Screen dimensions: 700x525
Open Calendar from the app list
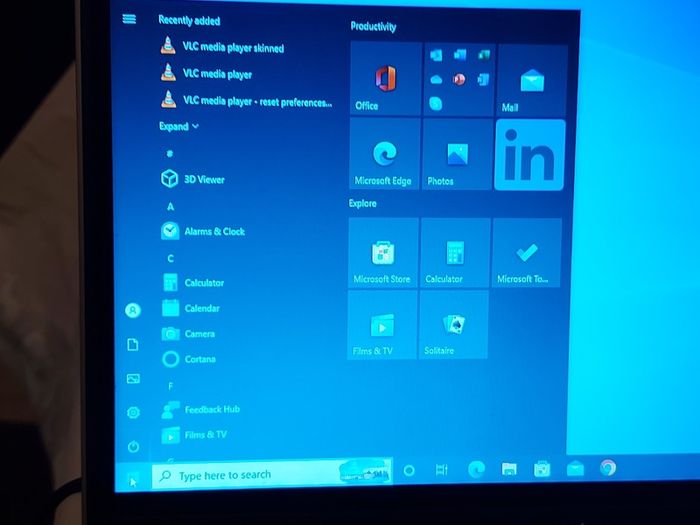191,308
